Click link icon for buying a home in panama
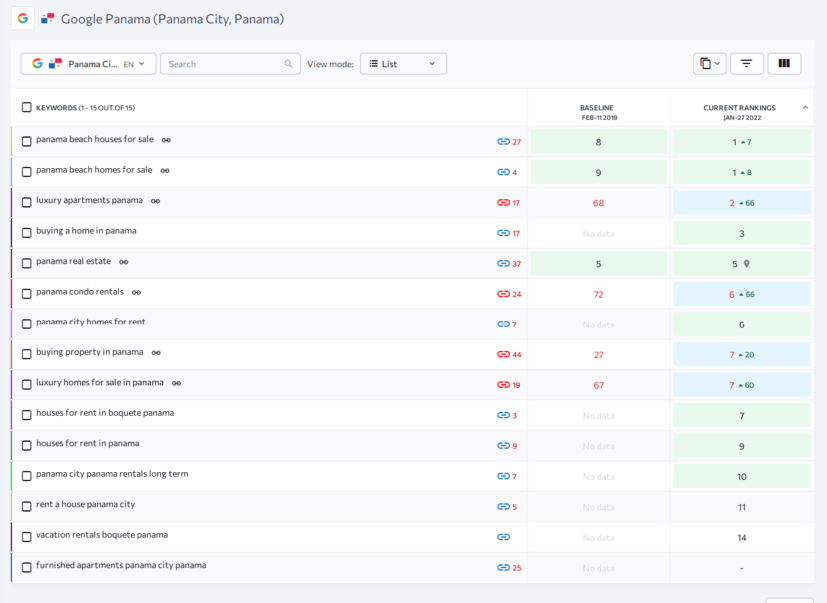The width and height of the screenshot is (827, 603). click(x=503, y=233)
